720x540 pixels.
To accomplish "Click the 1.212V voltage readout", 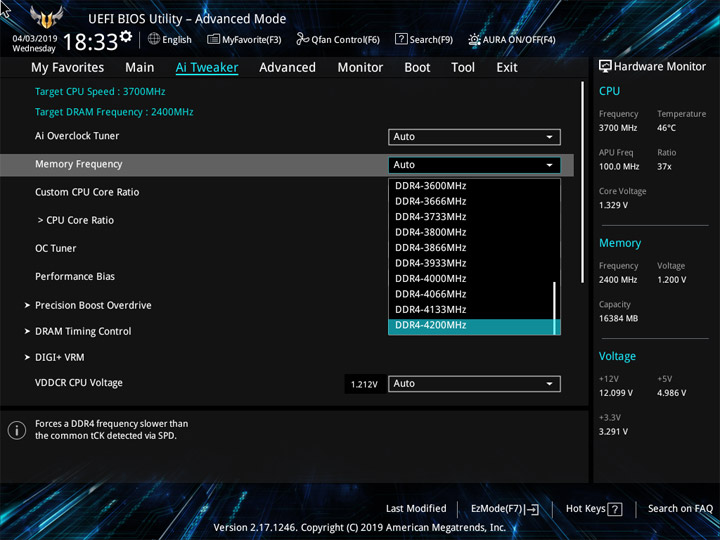I will (x=365, y=384).
